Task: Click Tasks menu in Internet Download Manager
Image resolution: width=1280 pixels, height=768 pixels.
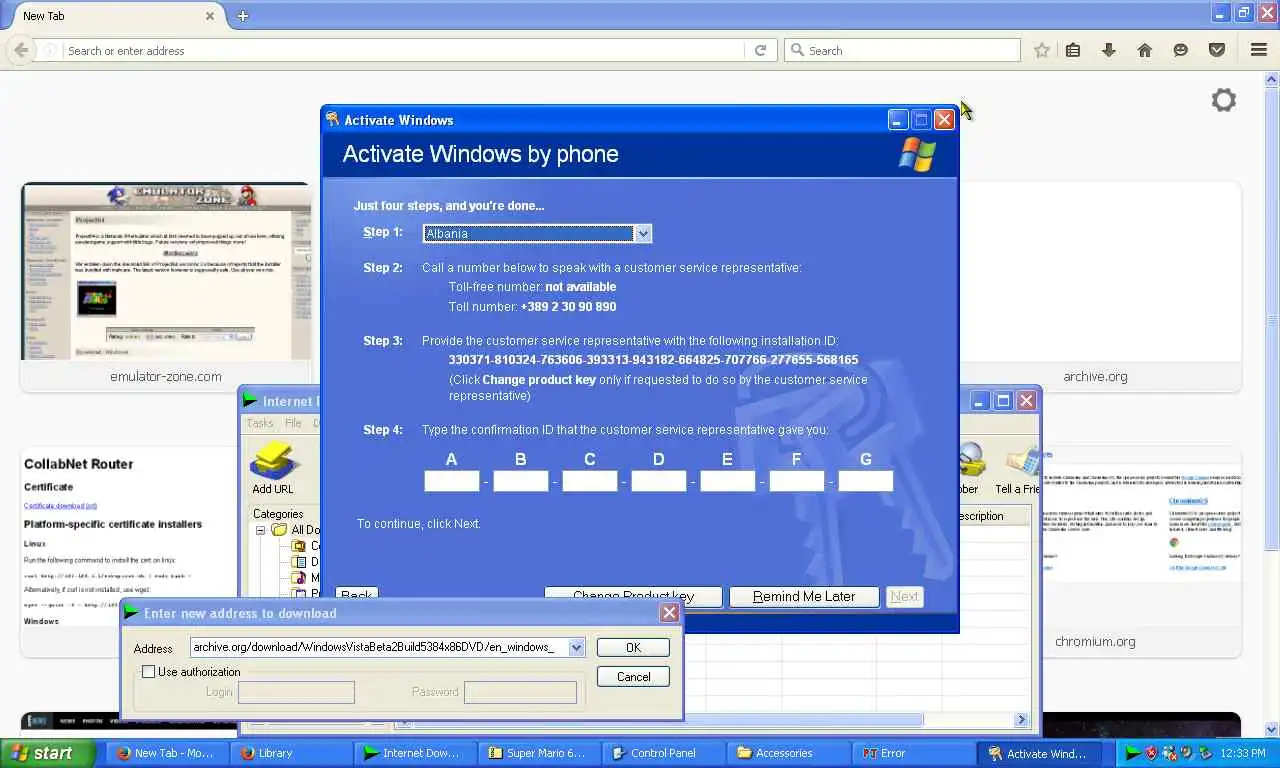Action: 260,423
